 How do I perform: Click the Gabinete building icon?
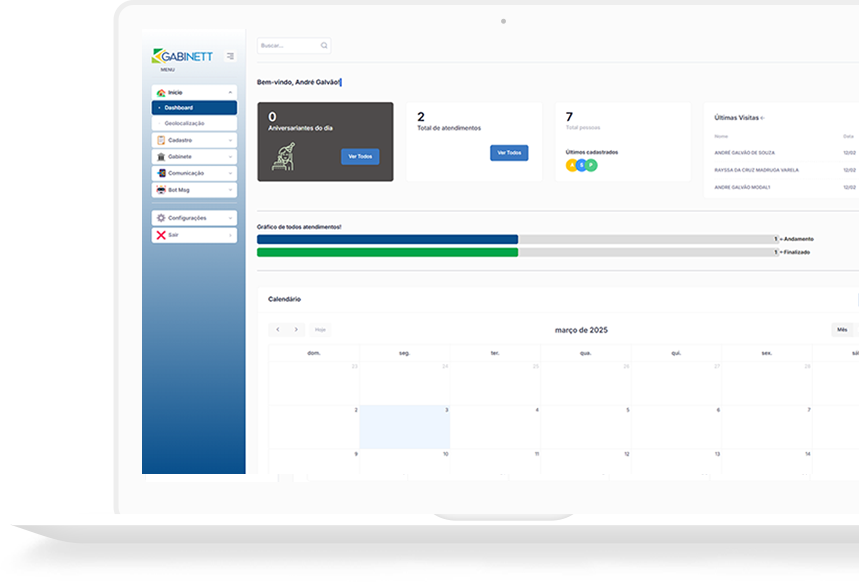(161, 157)
